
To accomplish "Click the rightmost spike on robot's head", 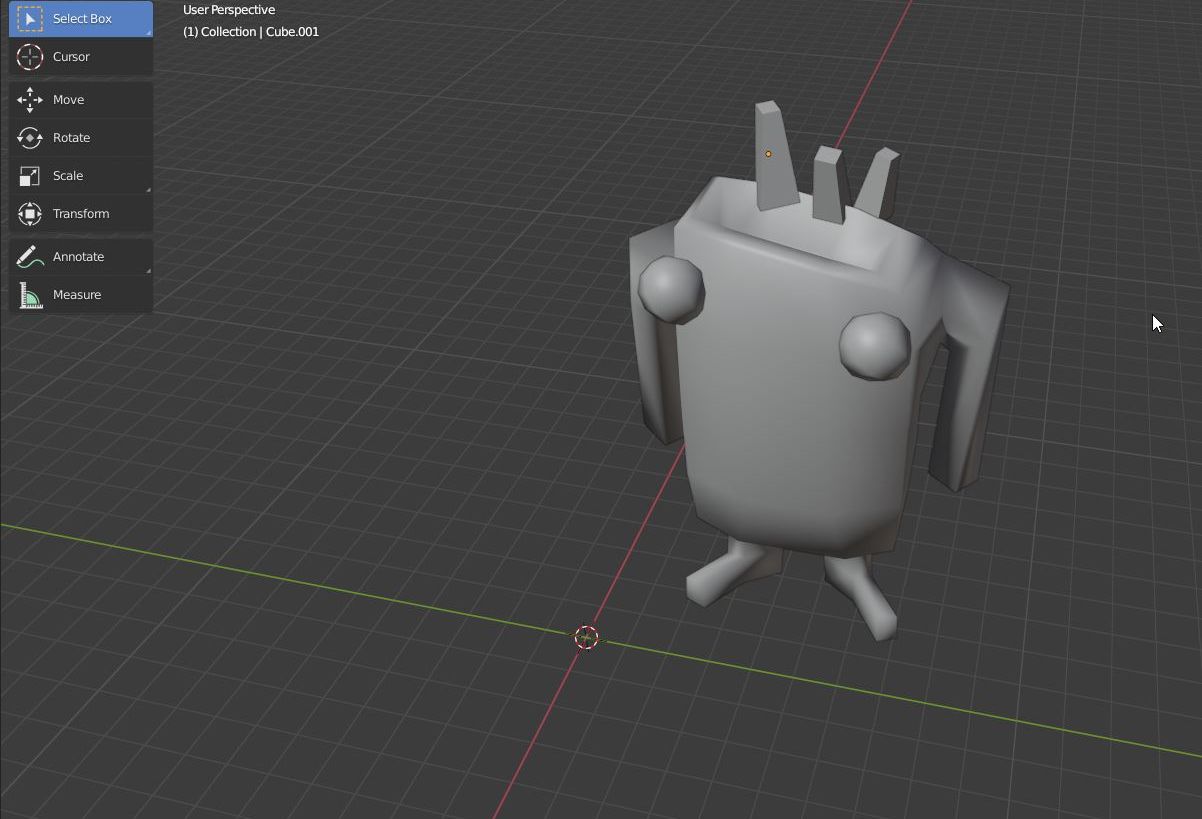I will point(878,183).
